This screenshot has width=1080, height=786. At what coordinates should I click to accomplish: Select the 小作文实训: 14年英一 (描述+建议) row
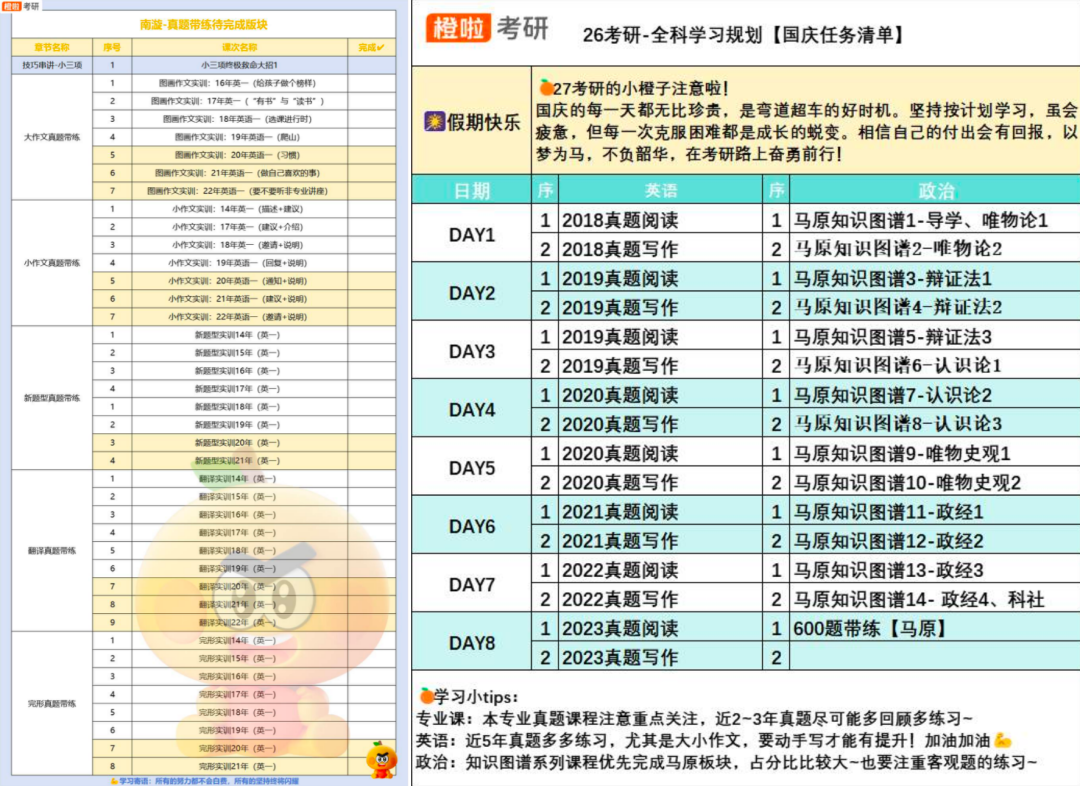pyautogui.click(x=240, y=209)
